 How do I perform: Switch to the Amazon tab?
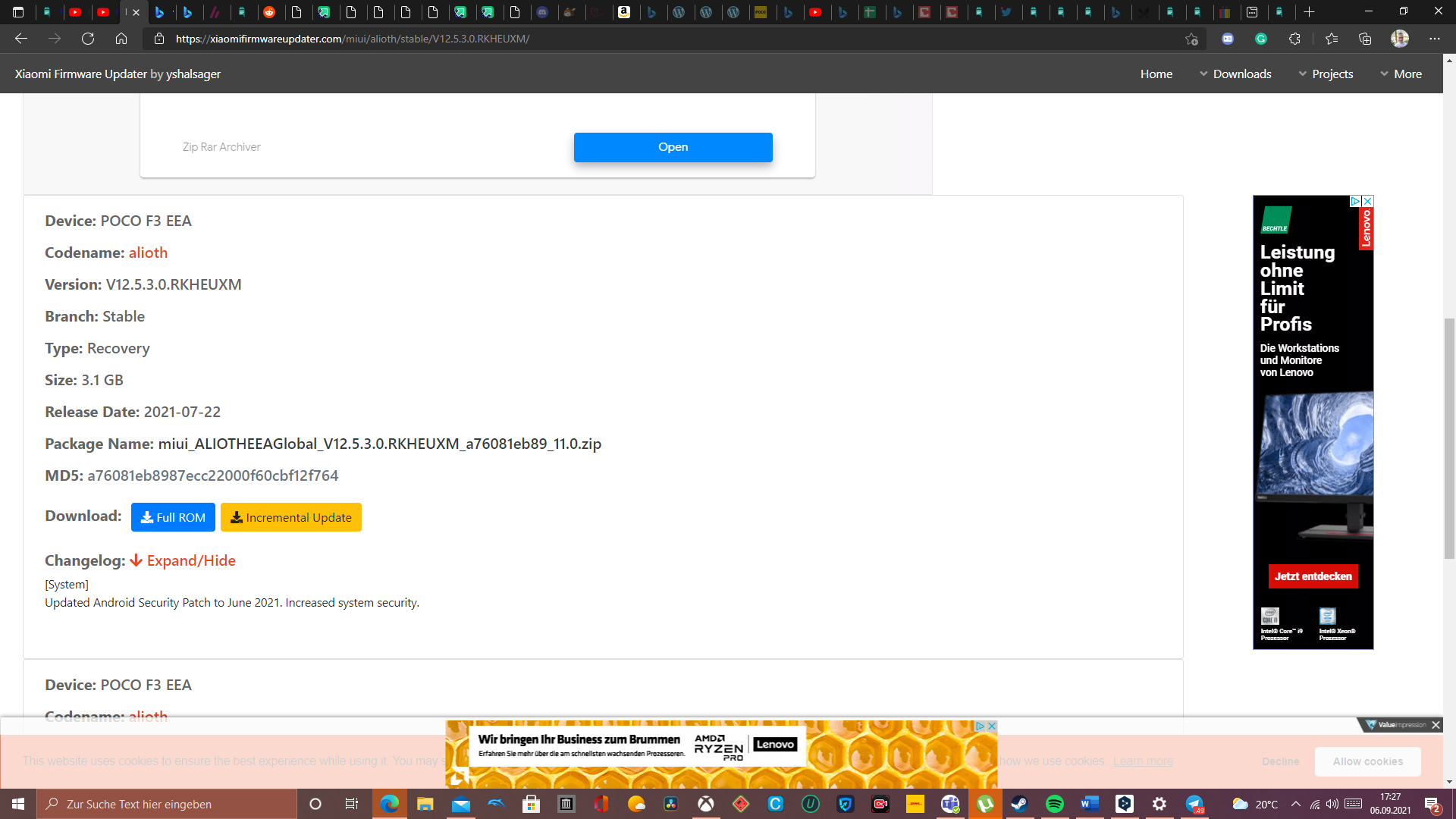(624, 12)
